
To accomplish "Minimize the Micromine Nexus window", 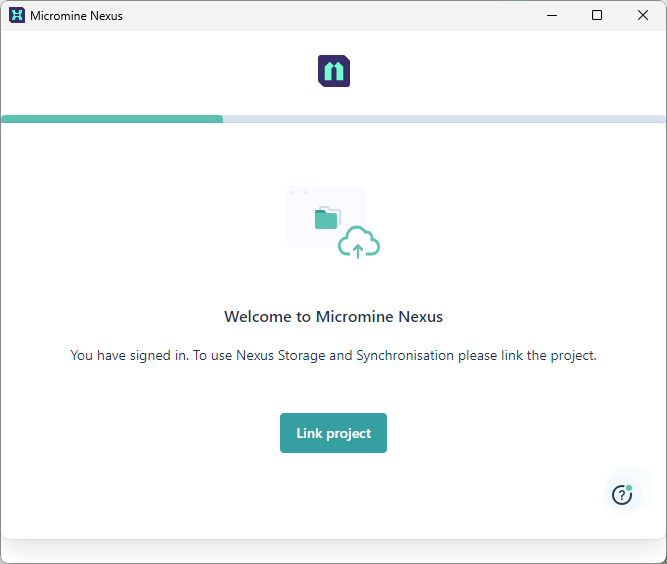I will tap(551, 15).
